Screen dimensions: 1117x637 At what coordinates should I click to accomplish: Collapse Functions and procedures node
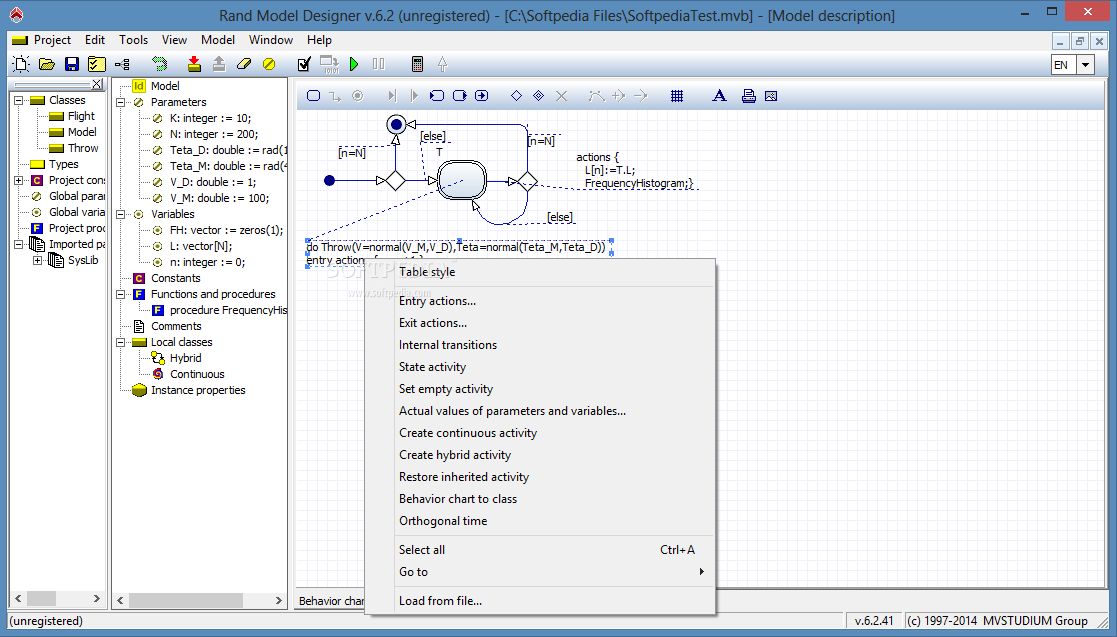[121, 294]
